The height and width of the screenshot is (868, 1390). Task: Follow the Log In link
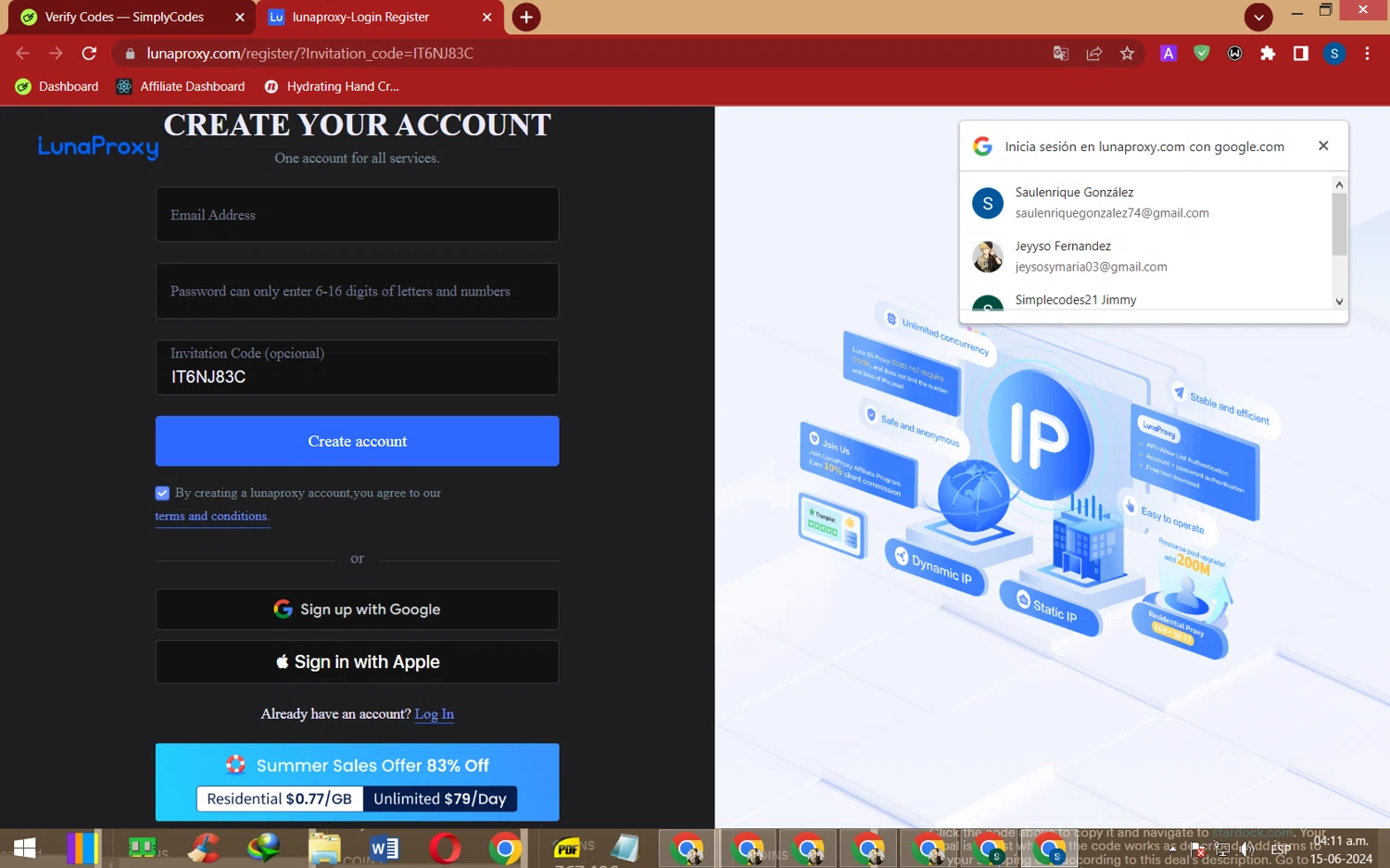click(x=434, y=713)
